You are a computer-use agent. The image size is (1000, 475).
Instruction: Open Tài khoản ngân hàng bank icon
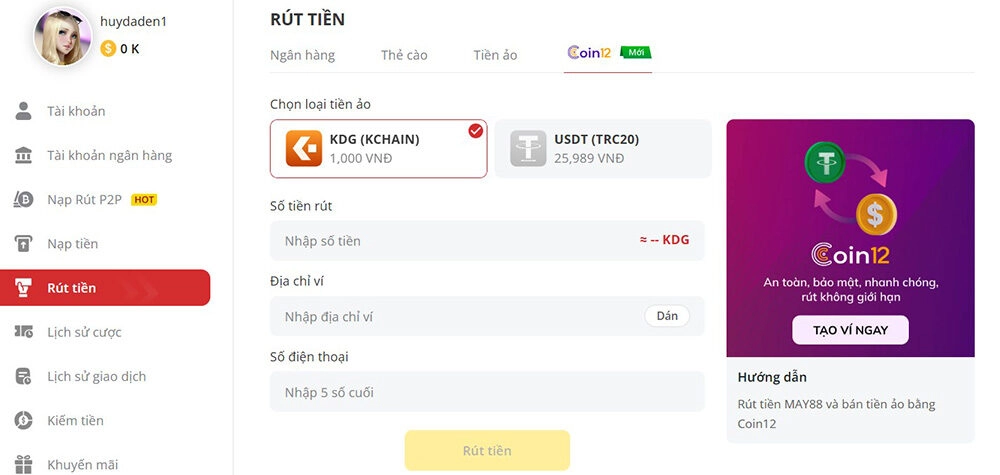click(24, 155)
